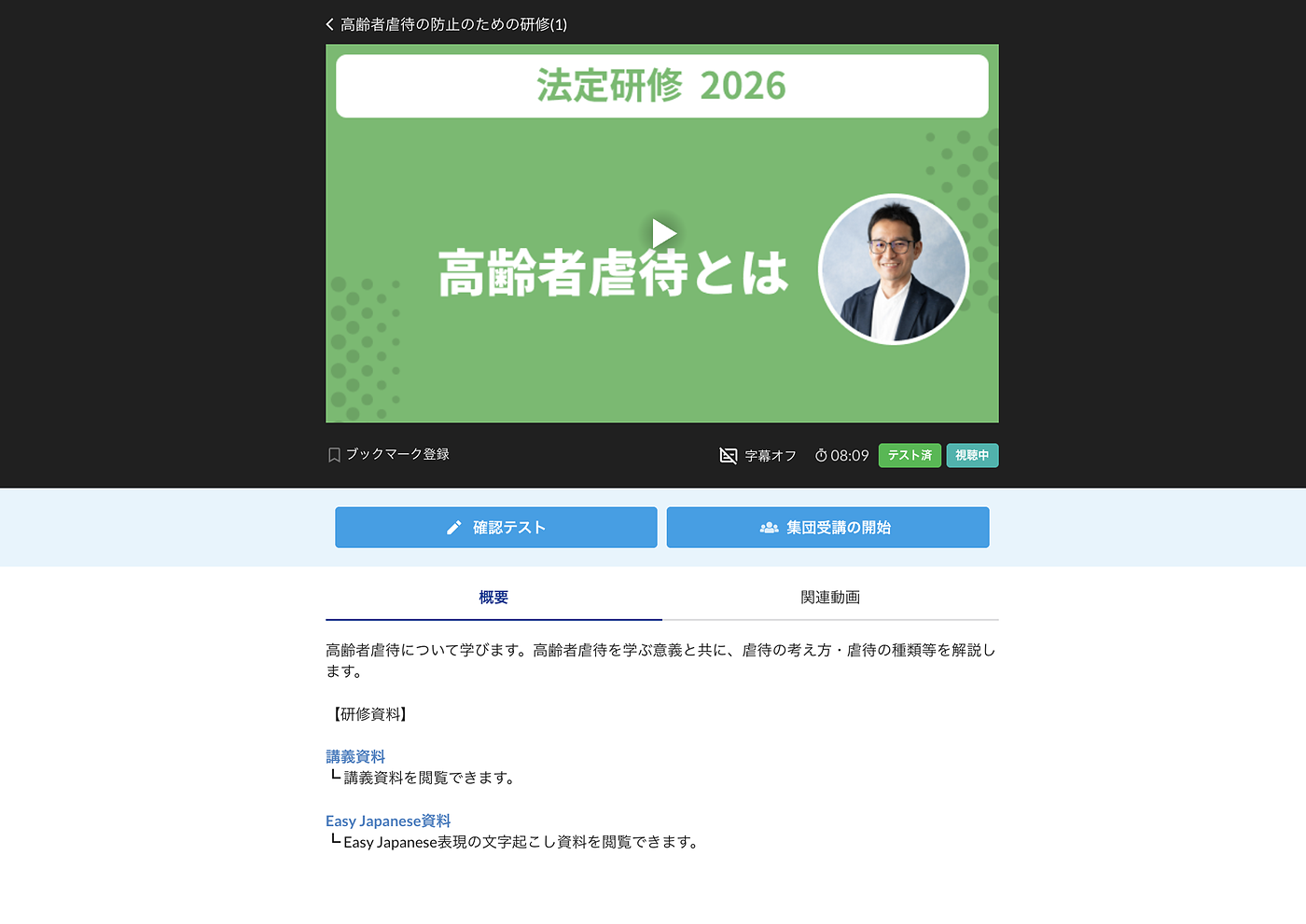Screen dimensions: 1306x924
Task: Toggle subtitles with the 字幕オフ icon
Action: 729,455
